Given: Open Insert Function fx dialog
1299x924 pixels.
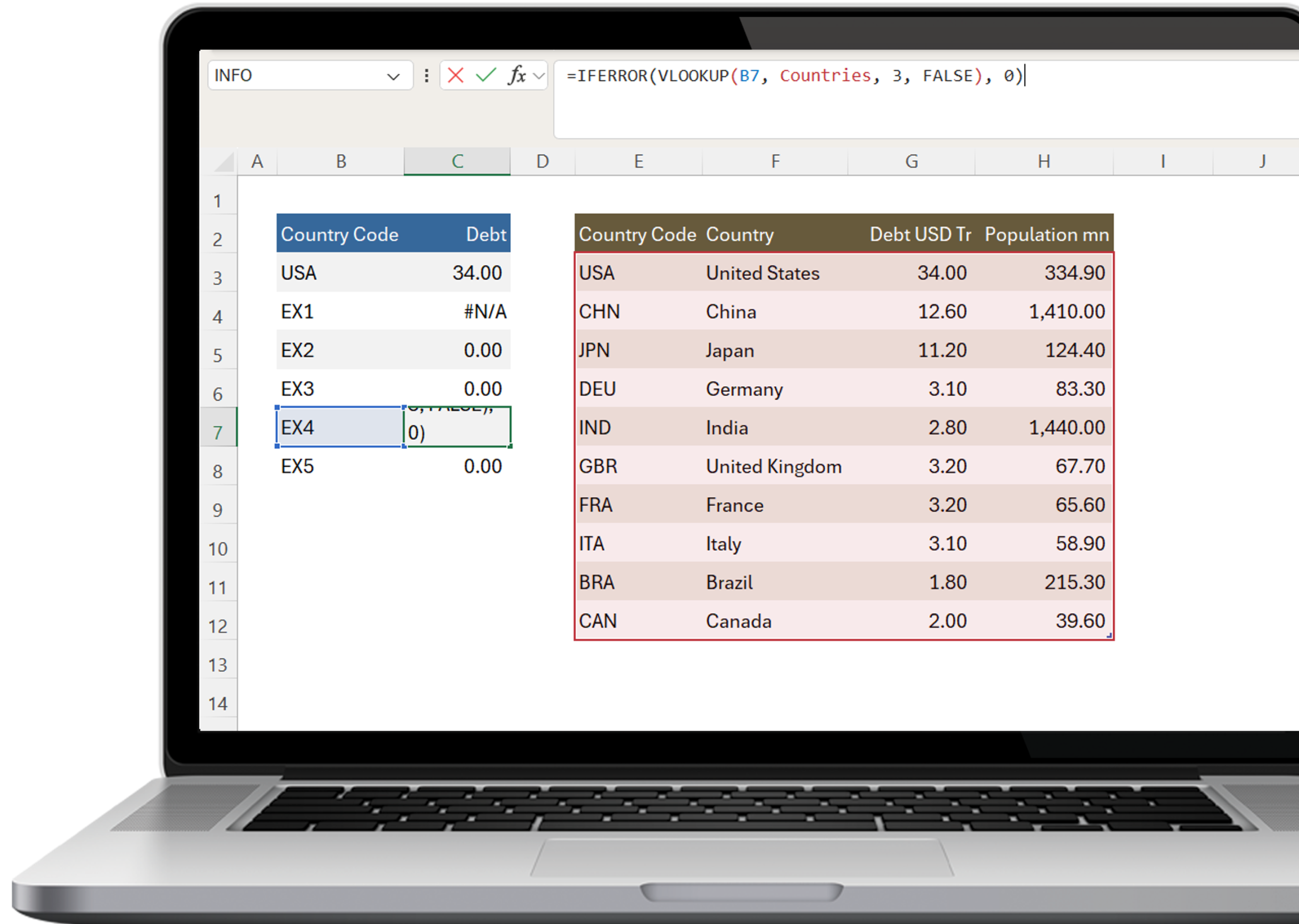Looking at the screenshot, I should coord(516,75).
